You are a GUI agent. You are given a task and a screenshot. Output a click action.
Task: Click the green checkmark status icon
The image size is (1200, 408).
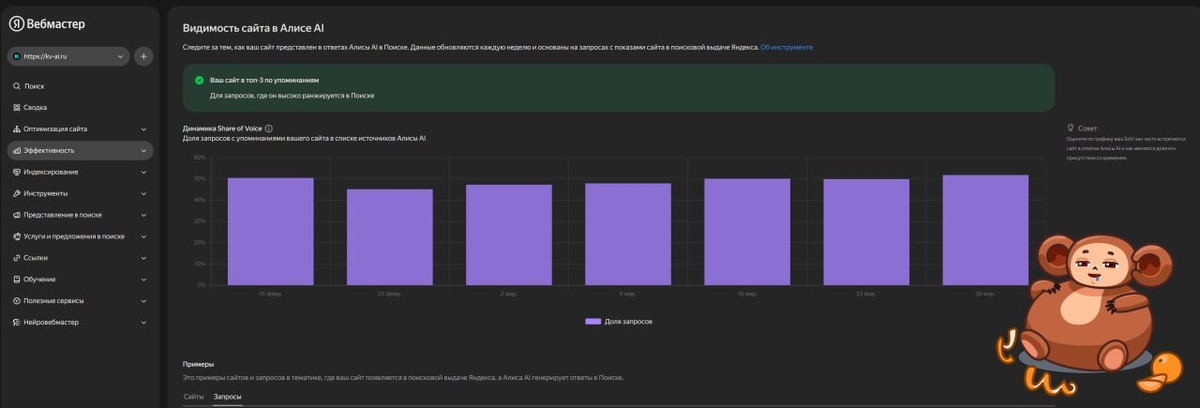tap(200, 78)
